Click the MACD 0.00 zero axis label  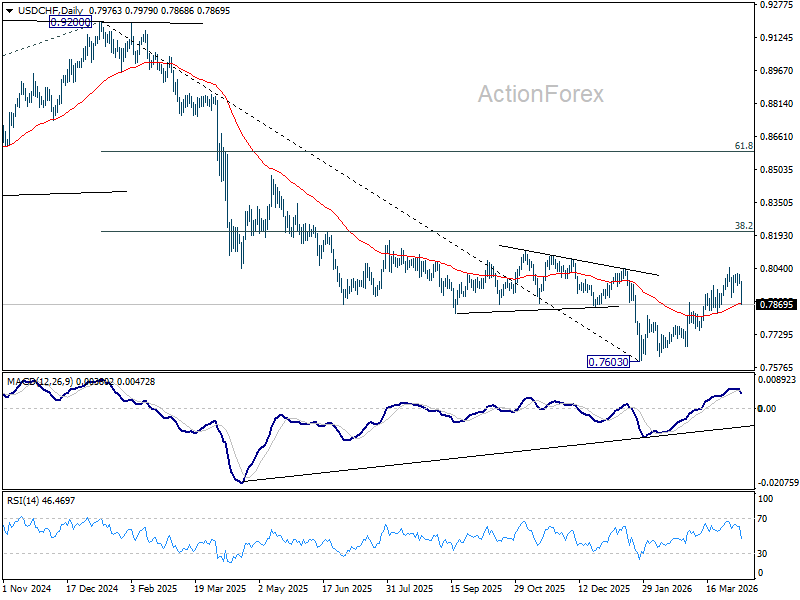click(x=767, y=409)
